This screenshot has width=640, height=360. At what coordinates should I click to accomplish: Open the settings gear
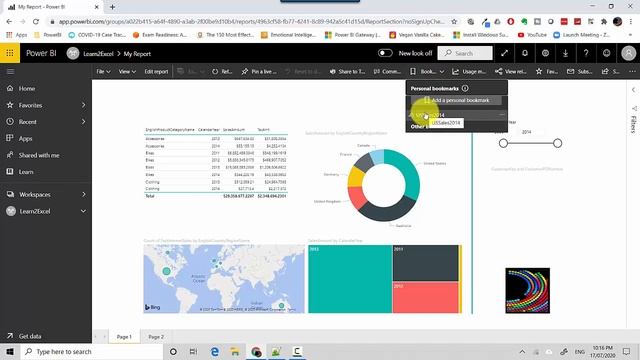point(545,53)
